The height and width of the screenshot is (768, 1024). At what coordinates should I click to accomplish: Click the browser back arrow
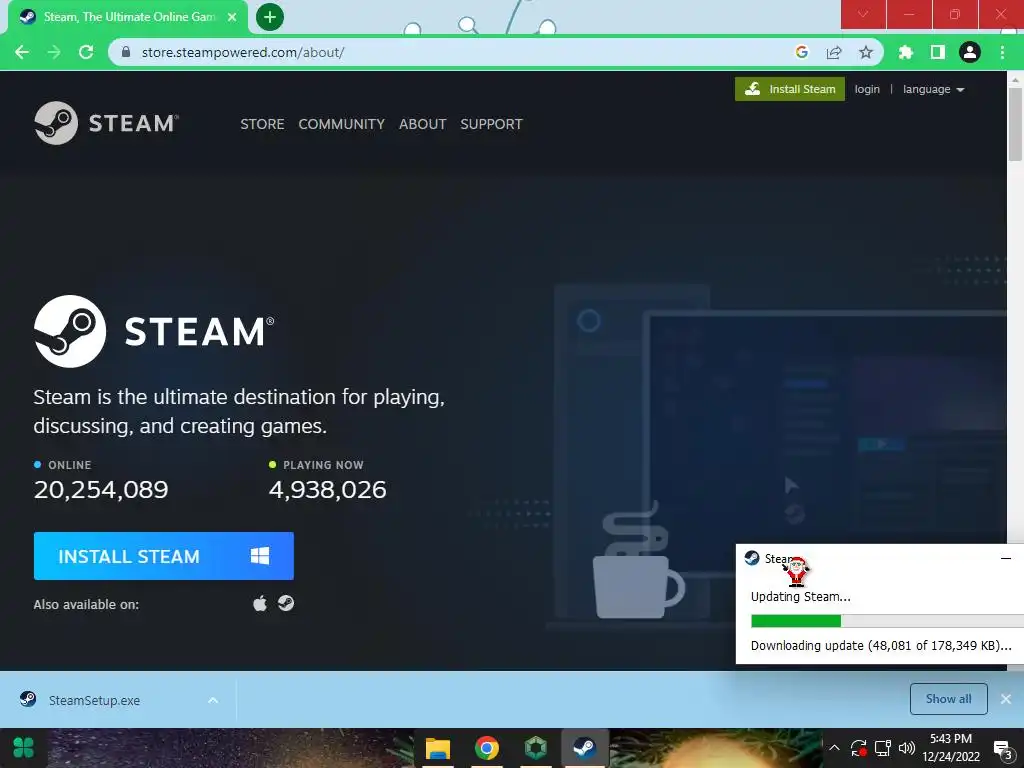click(22, 52)
